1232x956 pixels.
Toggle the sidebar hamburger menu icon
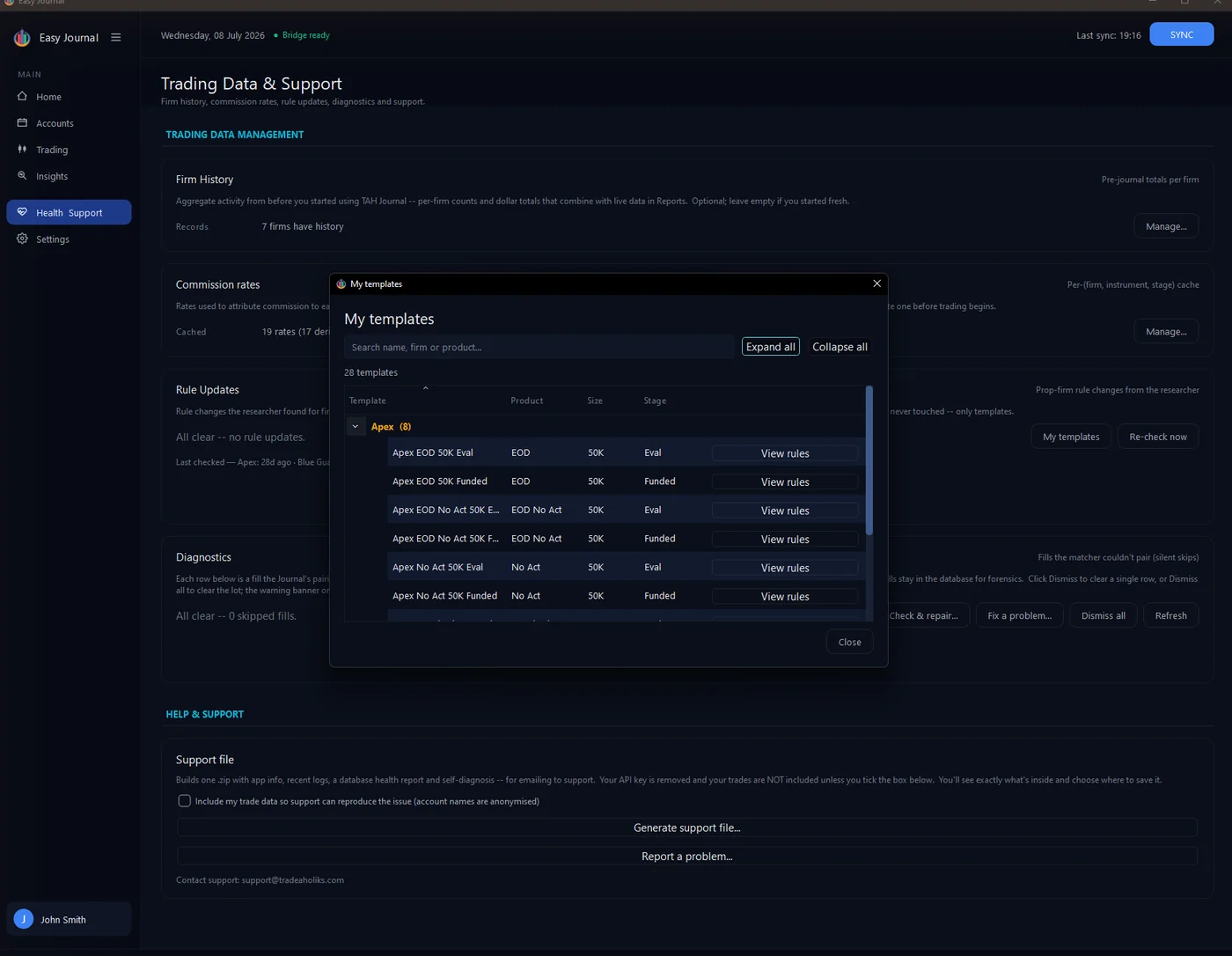pyautogui.click(x=116, y=38)
